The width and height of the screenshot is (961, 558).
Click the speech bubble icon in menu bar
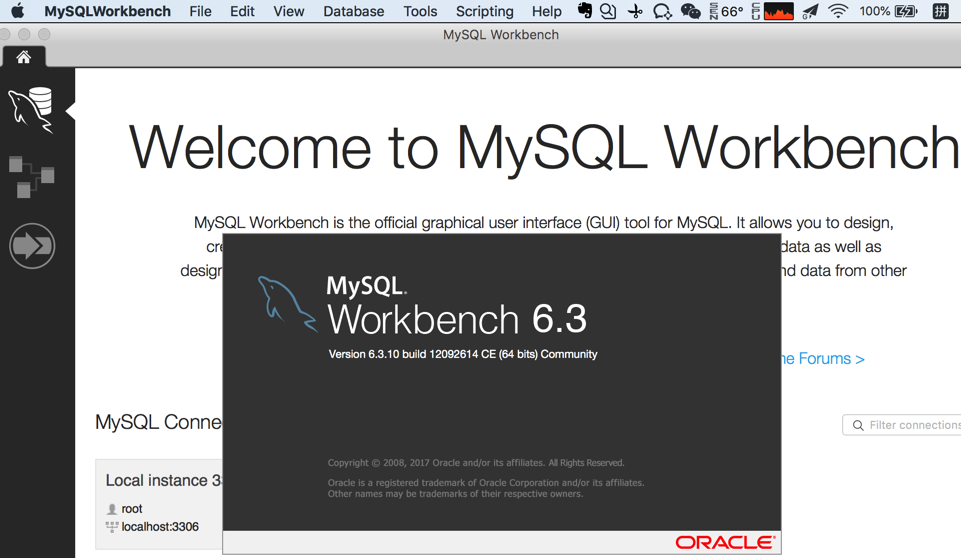point(663,11)
